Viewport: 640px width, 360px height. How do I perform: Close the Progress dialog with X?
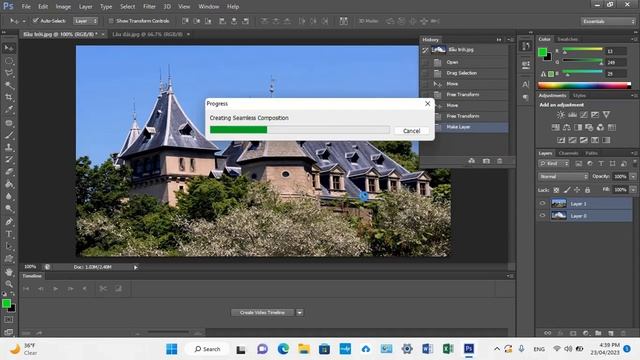tap(427, 104)
